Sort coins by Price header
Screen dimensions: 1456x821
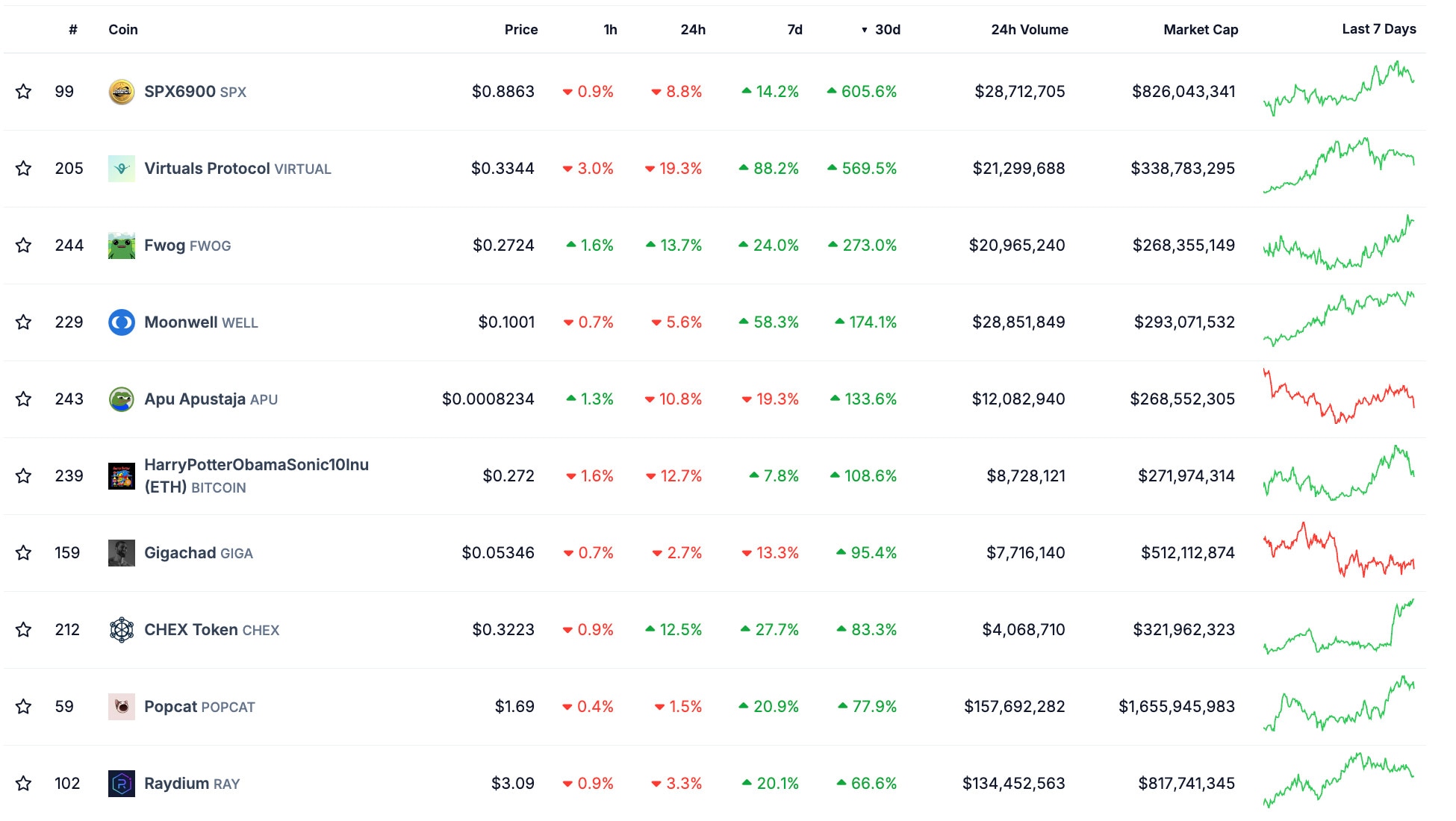(521, 30)
